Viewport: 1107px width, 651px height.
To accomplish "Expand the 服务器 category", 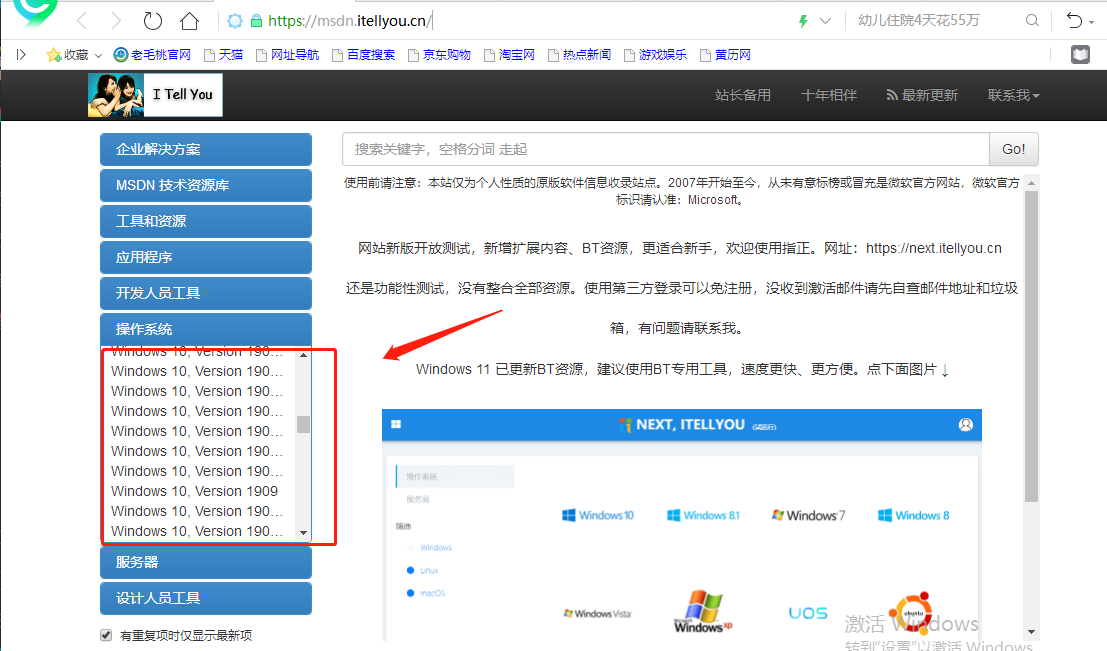I will coord(205,562).
